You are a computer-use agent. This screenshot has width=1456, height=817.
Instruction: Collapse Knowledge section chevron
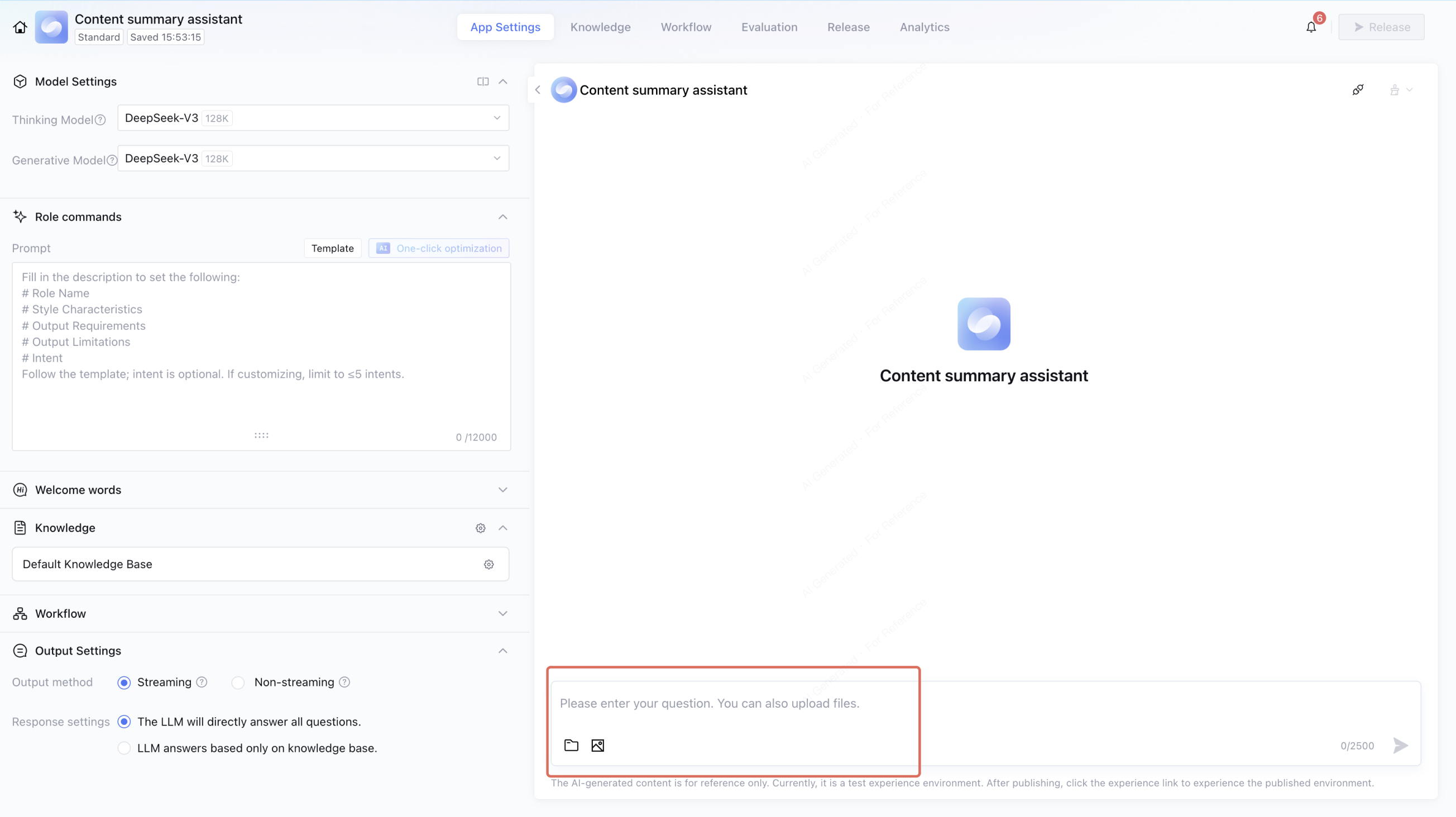502,528
